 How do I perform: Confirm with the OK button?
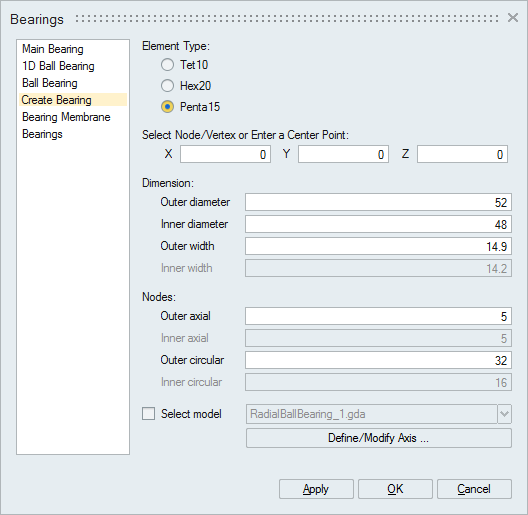click(x=395, y=489)
